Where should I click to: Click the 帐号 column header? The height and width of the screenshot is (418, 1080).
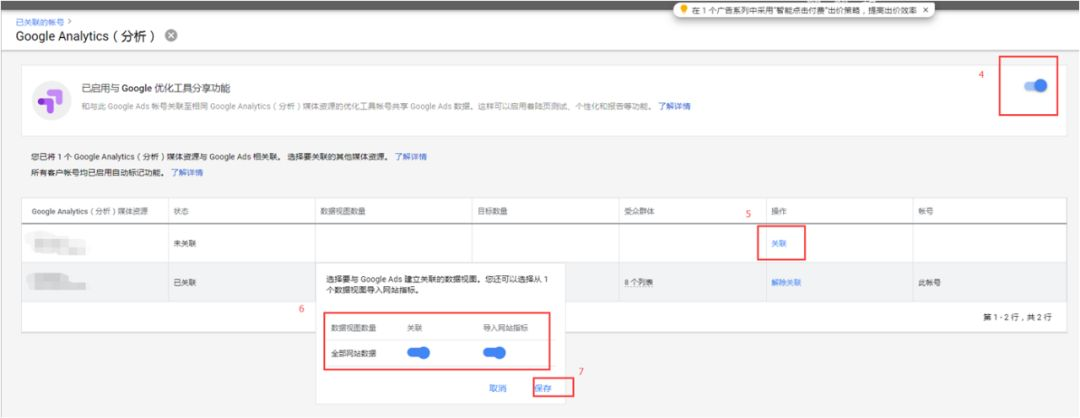tap(926, 211)
